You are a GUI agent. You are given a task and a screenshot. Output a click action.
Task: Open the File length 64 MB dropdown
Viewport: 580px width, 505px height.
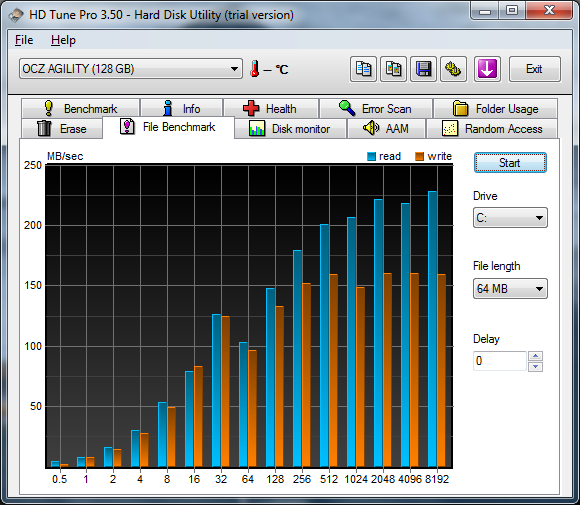tap(510, 289)
